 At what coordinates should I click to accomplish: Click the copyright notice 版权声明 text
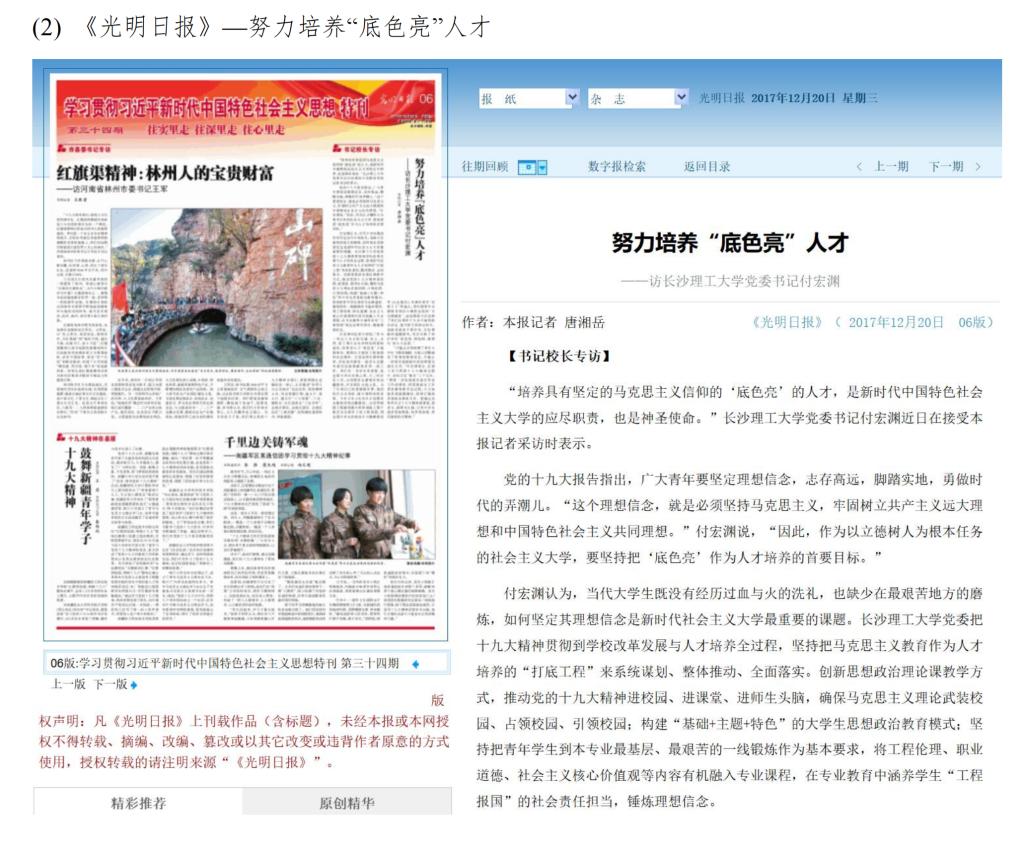[244, 732]
